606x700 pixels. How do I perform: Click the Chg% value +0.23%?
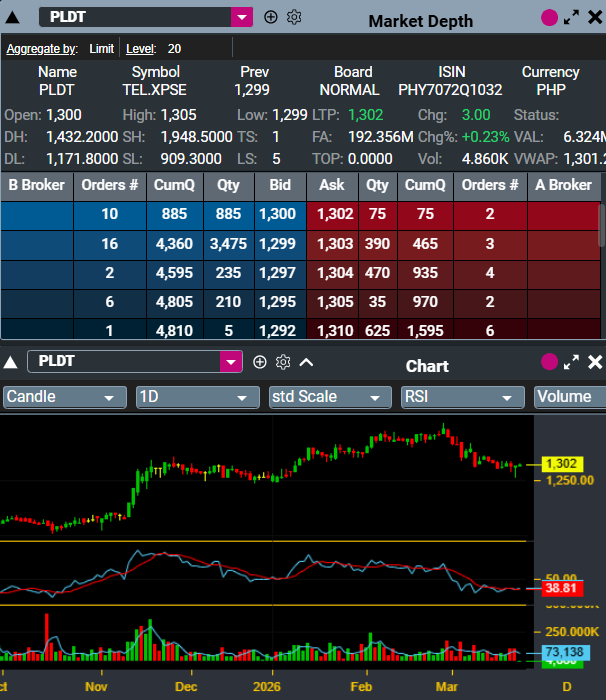(x=485, y=137)
